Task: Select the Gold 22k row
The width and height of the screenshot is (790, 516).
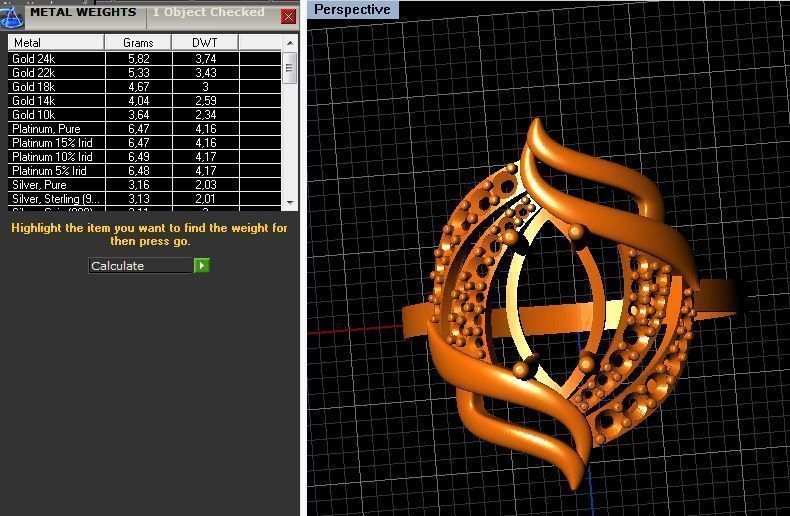Action: point(145,73)
